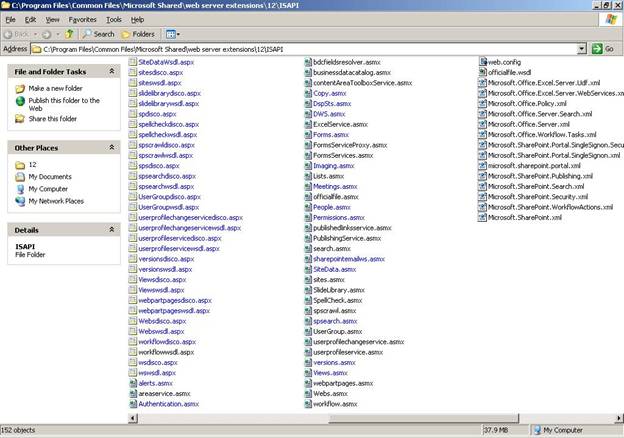Select the FormsServices.asmx file name

pos(343,155)
